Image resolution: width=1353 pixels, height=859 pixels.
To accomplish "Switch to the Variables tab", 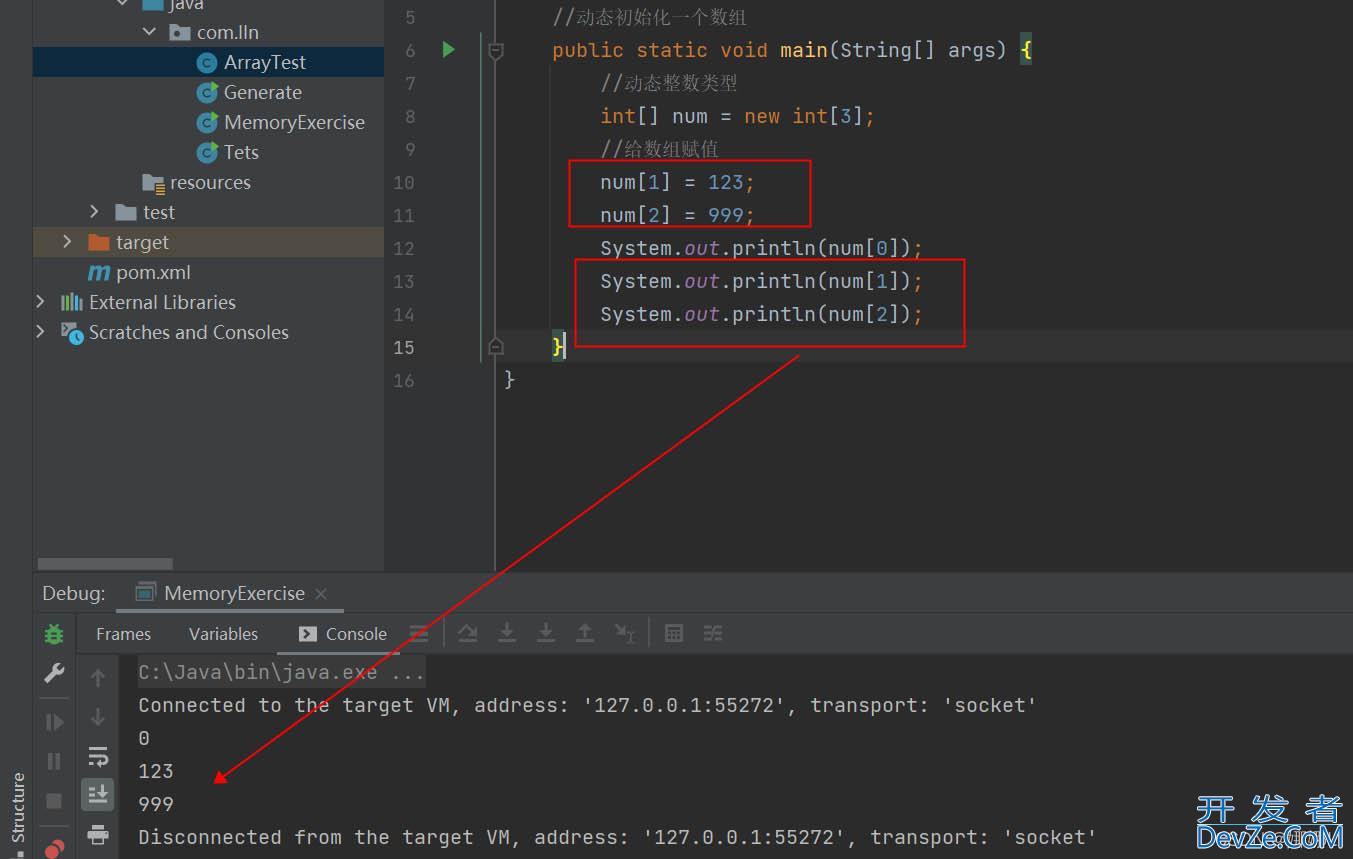I will coord(223,634).
